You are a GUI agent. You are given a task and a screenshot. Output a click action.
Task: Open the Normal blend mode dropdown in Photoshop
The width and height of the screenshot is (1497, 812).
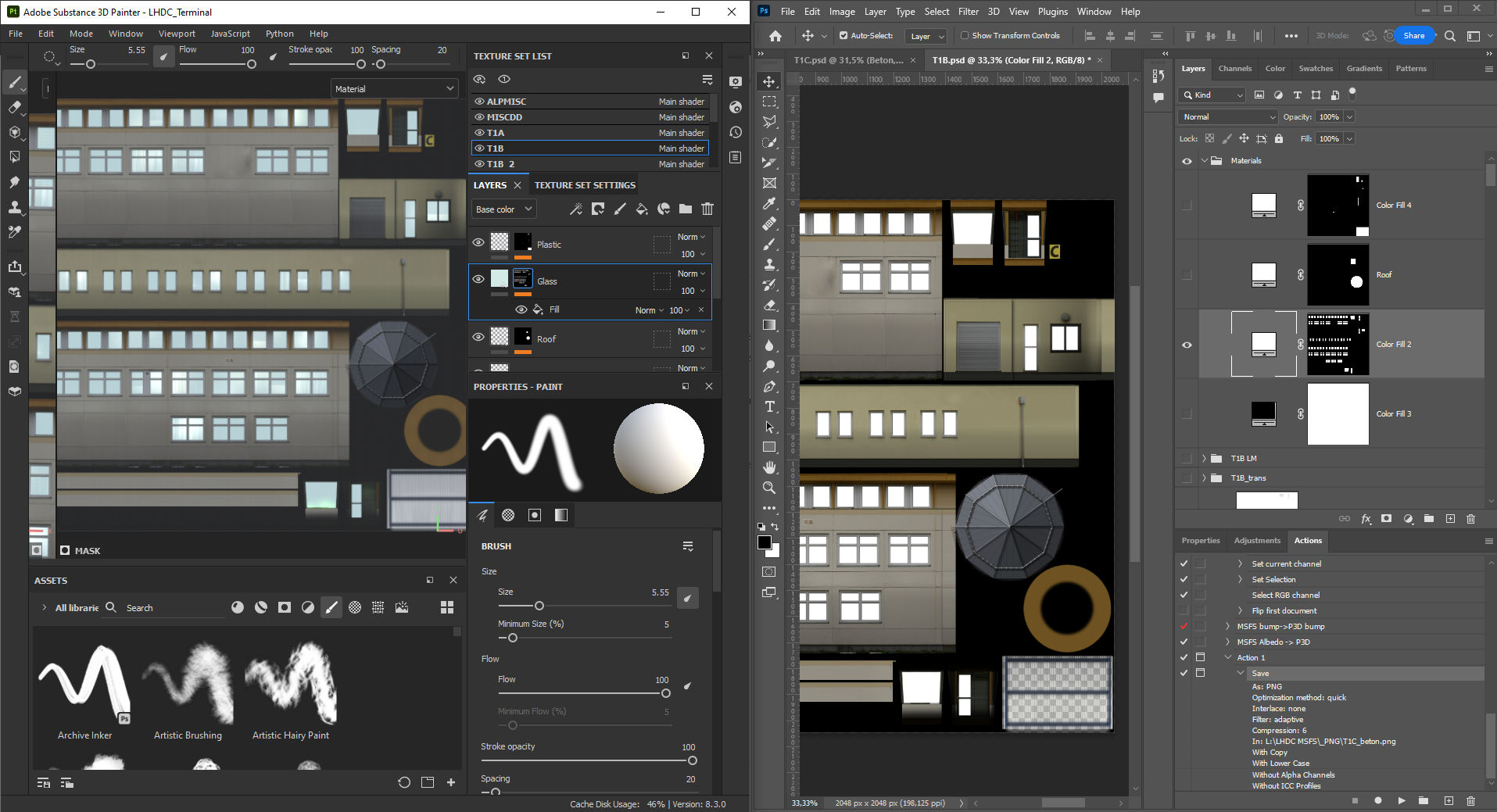(x=1227, y=117)
